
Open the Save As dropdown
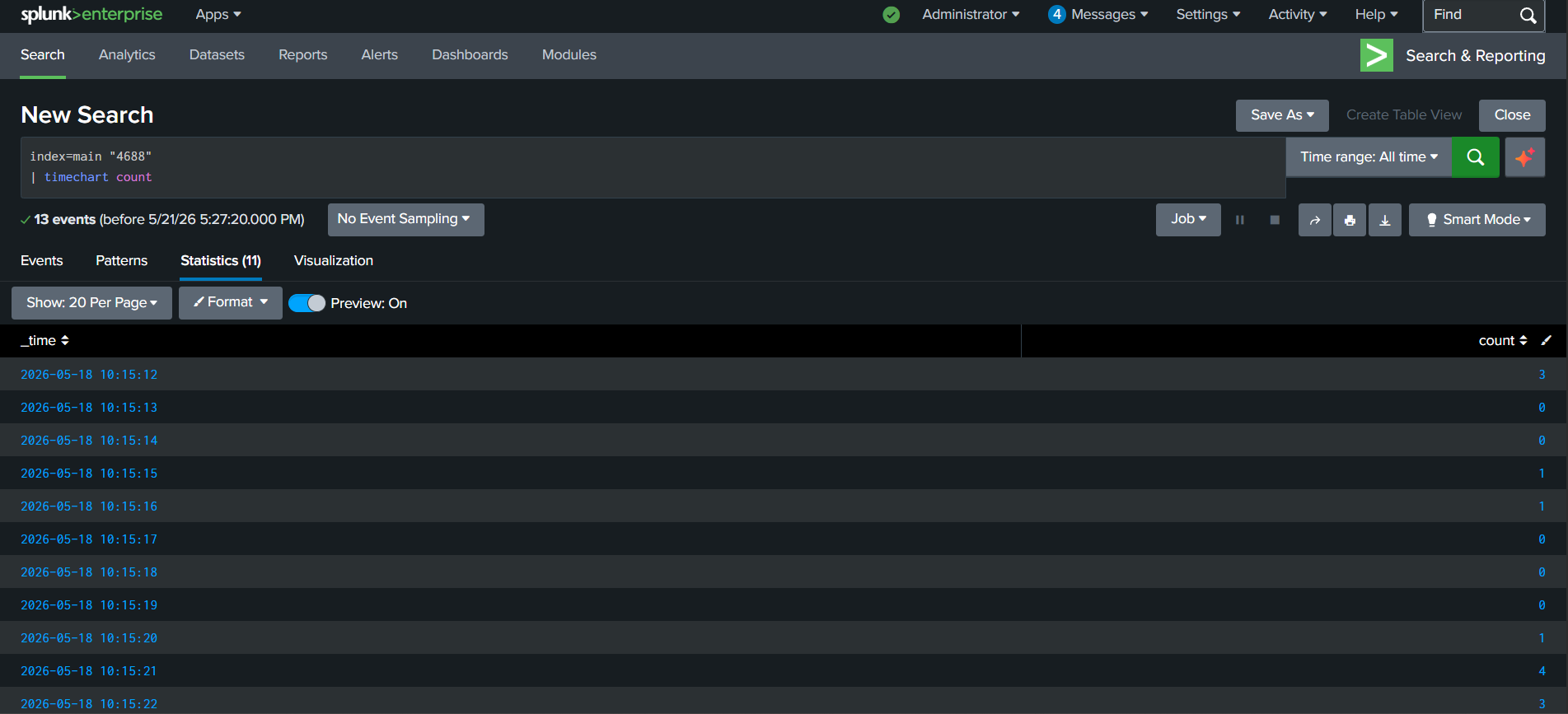click(x=1282, y=115)
